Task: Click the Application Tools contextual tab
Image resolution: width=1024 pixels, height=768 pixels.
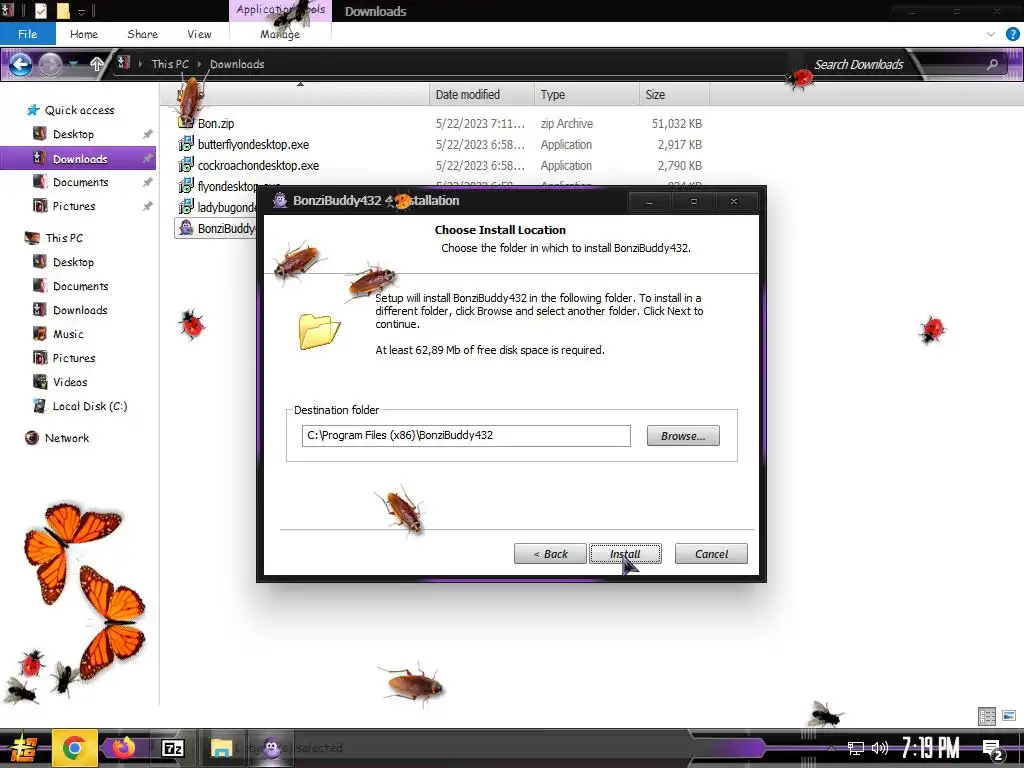Action: coord(280,10)
